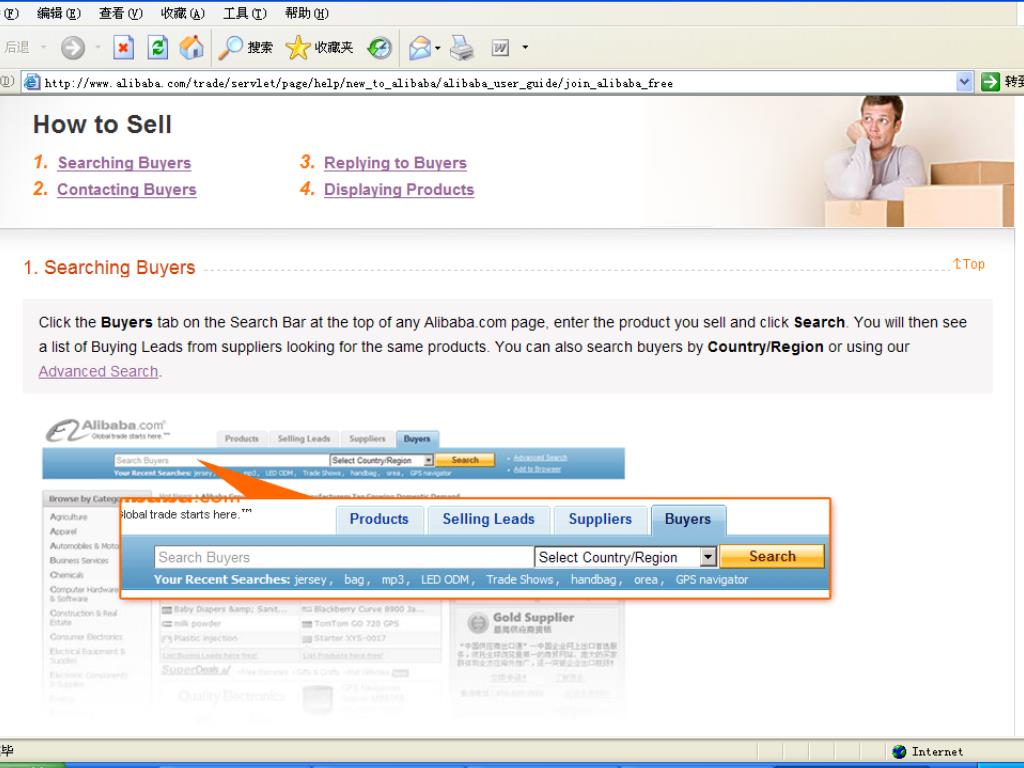1024x768 pixels.
Task: Click the 收藏夹 toolbar label
Action: click(334, 48)
